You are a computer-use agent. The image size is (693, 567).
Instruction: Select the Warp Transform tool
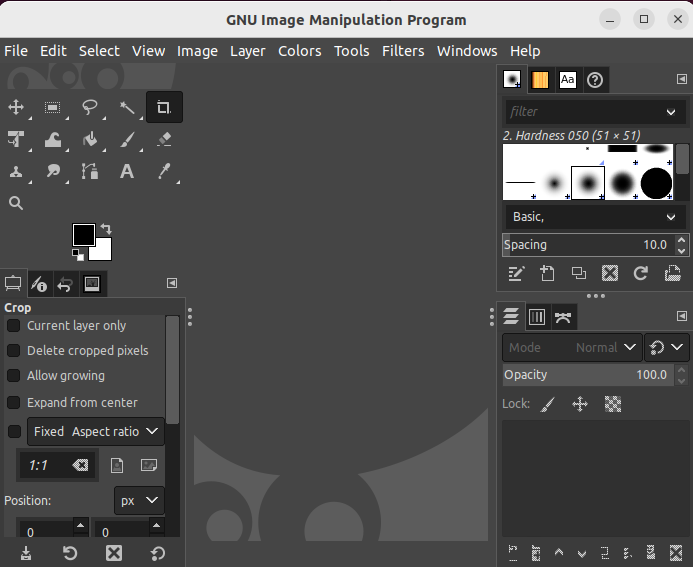click(x=53, y=140)
